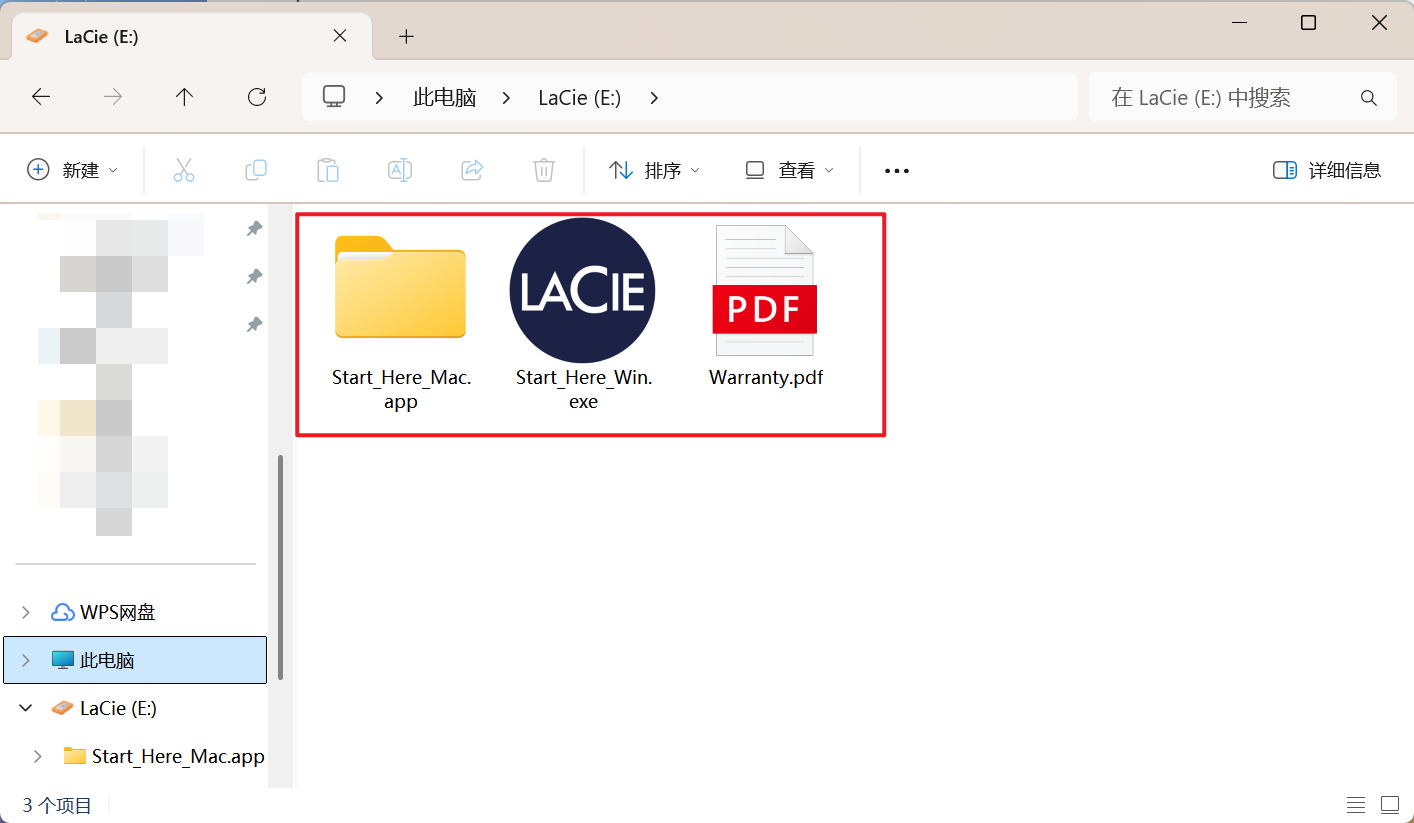This screenshot has height=823, width=1414.
Task: Click LaCie (E:) in the address bar
Action: click(580, 98)
